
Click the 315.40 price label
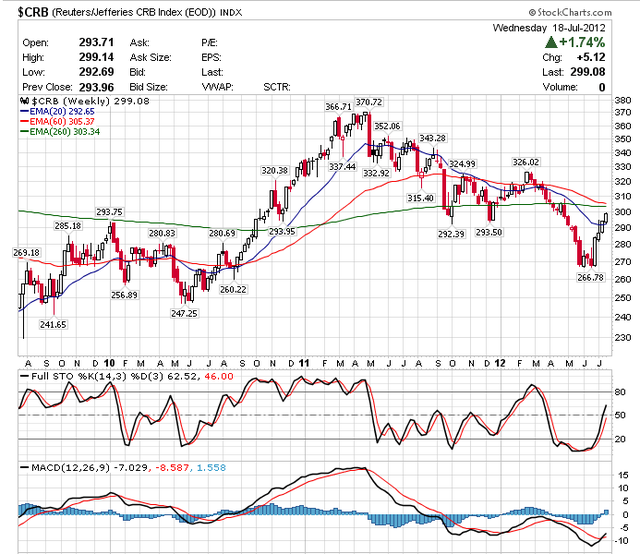pos(420,198)
